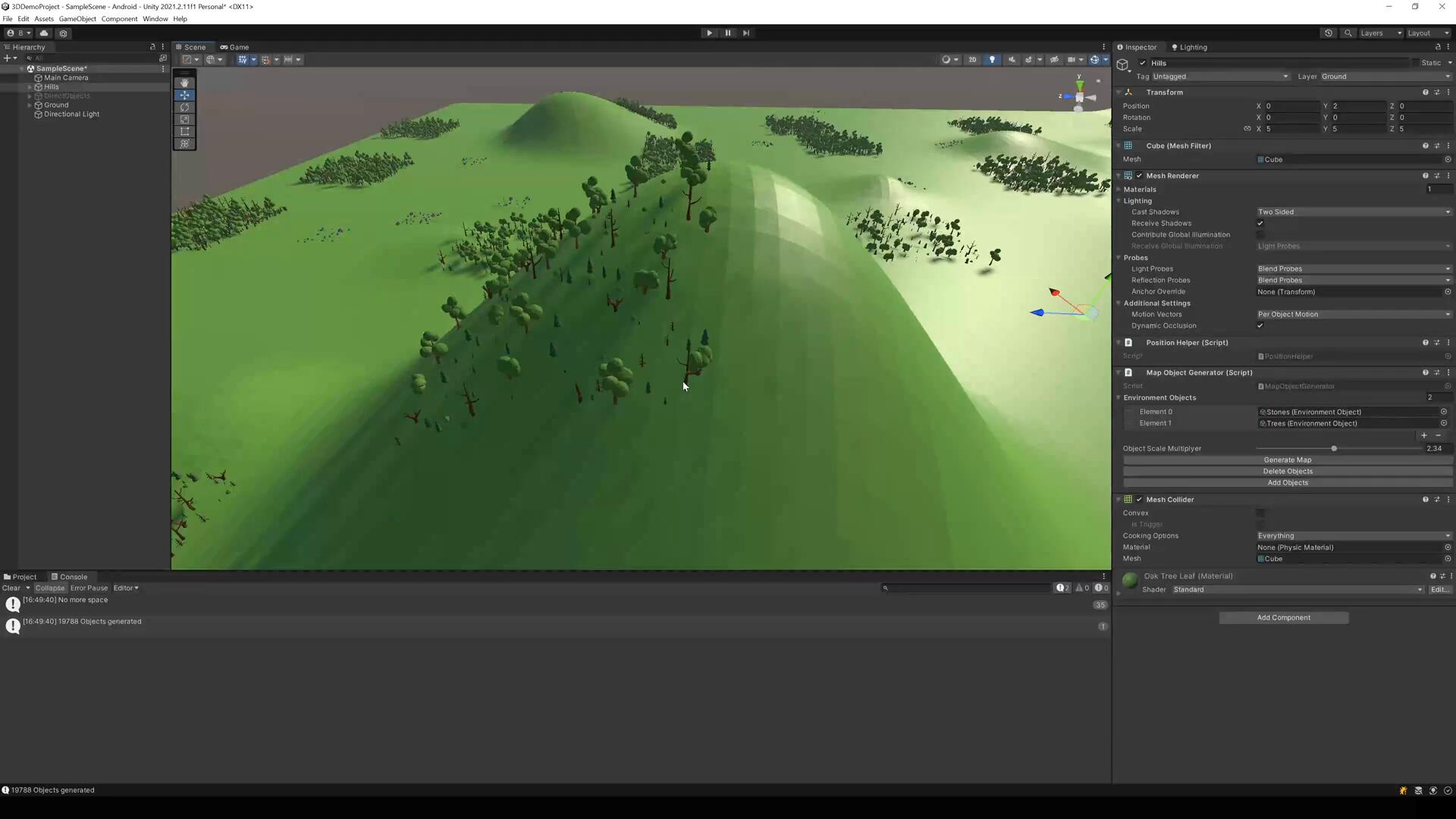
Task: Click Generate Map button
Action: click(1287, 460)
